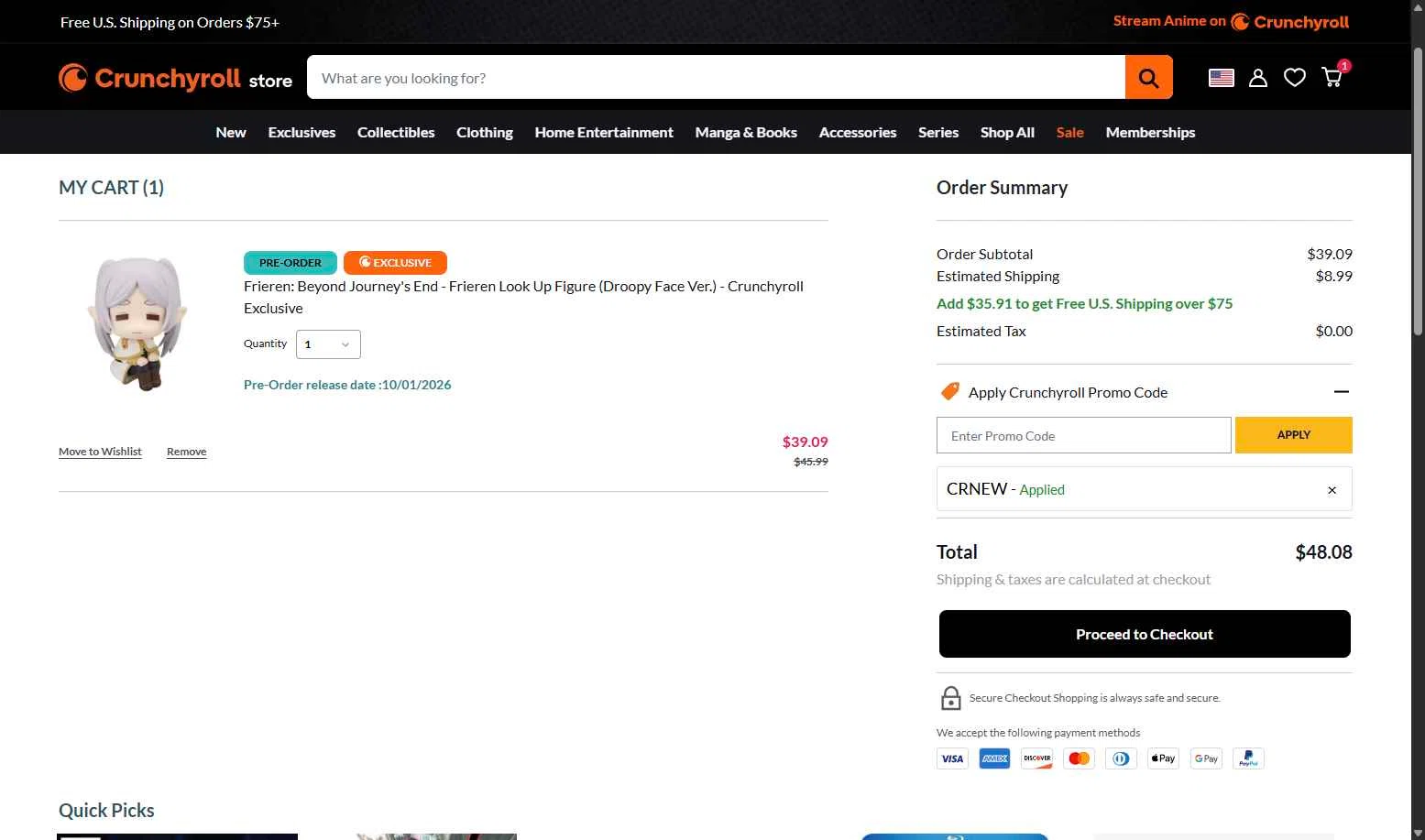Open the Manga & Books menu
Viewport: 1425px width, 840px height.
tap(746, 132)
